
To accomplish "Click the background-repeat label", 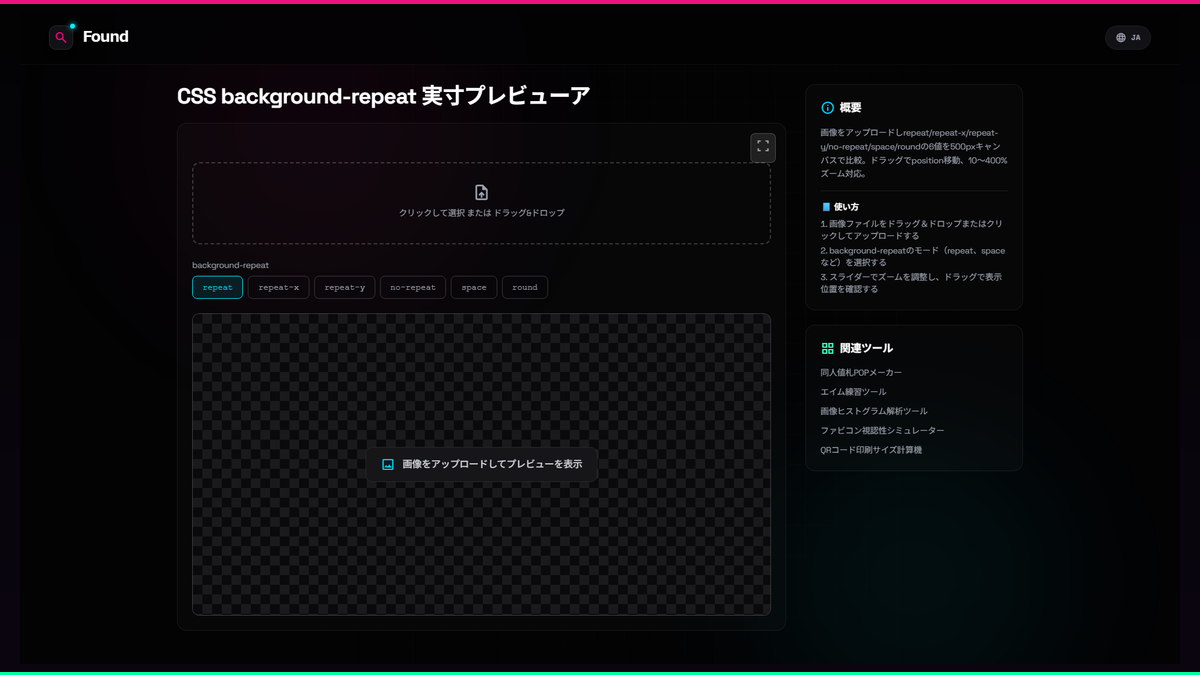I will pos(230,265).
